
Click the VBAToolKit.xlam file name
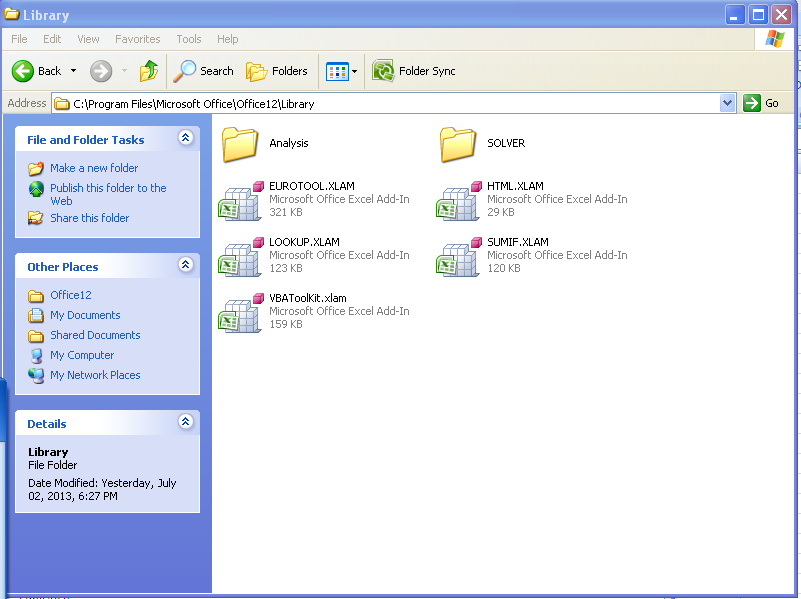(x=308, y=298)
